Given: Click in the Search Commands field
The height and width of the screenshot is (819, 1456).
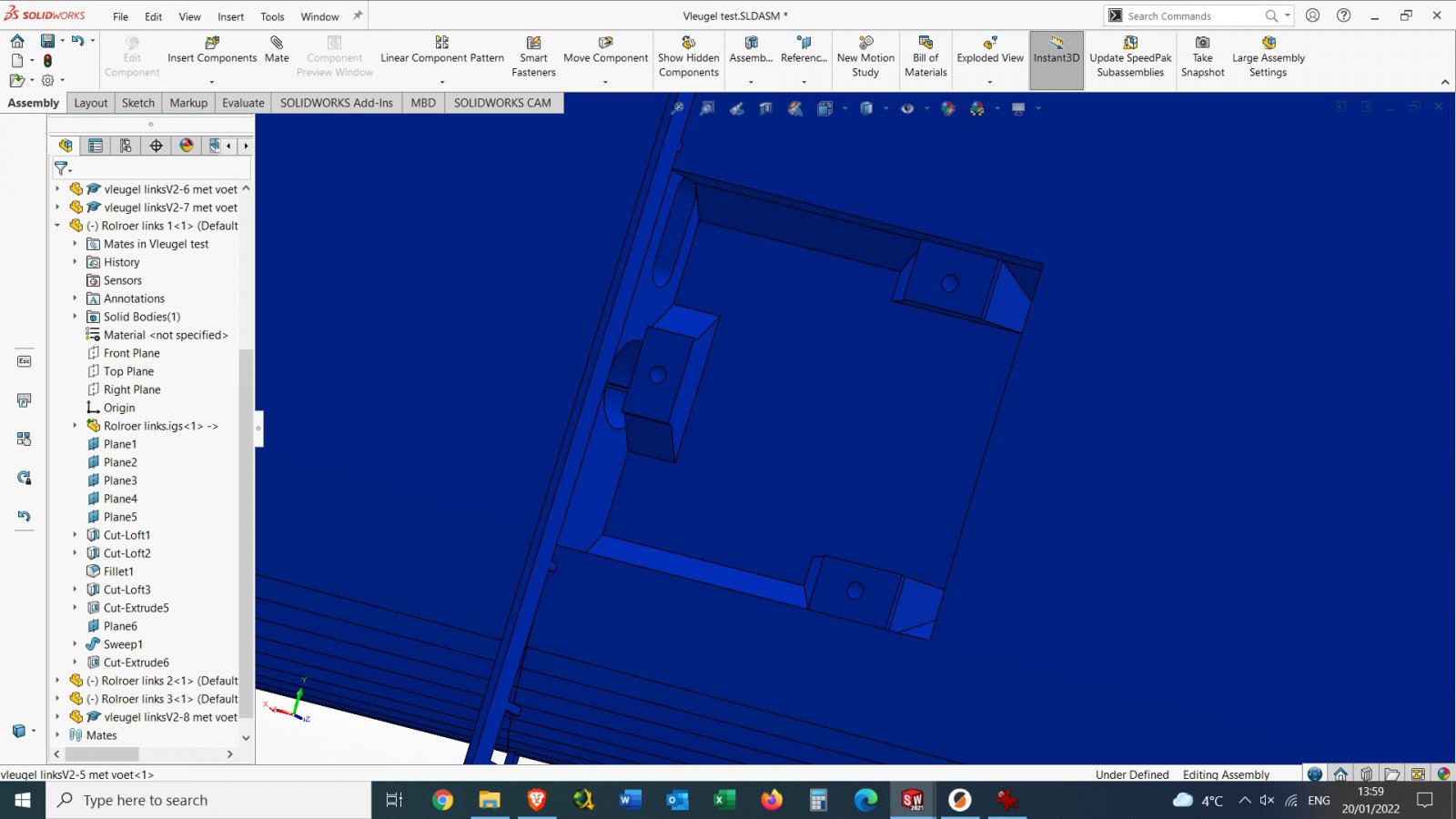Looking at the screenshot, I should [x=1192, y=16].
